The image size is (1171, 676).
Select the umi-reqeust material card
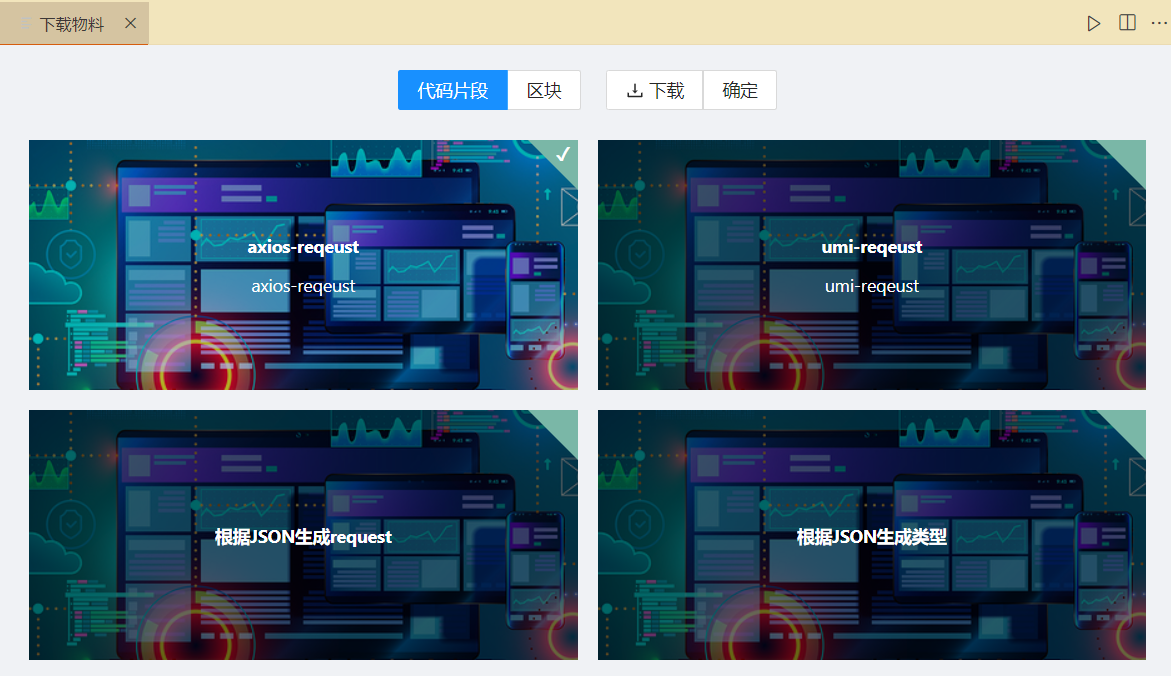coord(872,264)
